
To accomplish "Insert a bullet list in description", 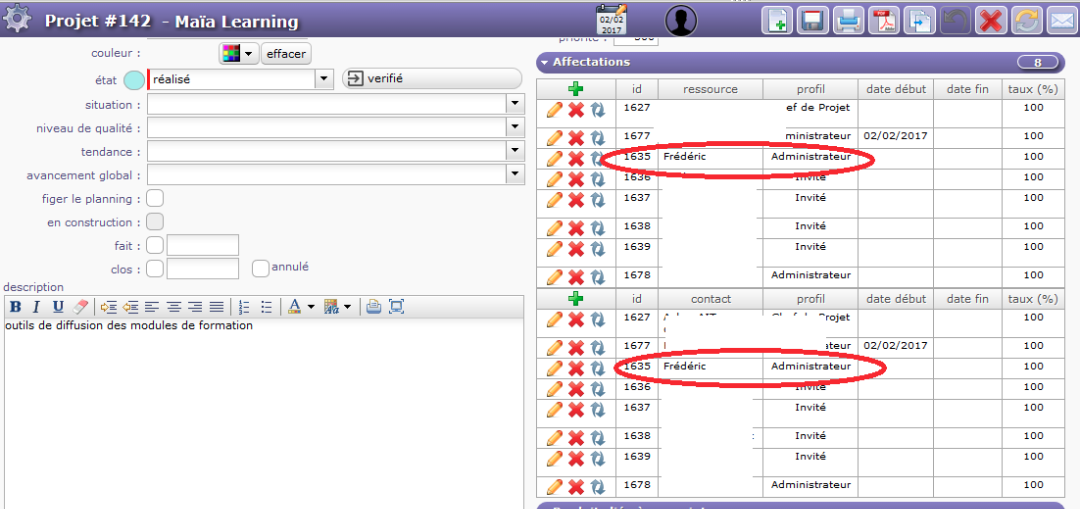I will (x=267, y=307).
